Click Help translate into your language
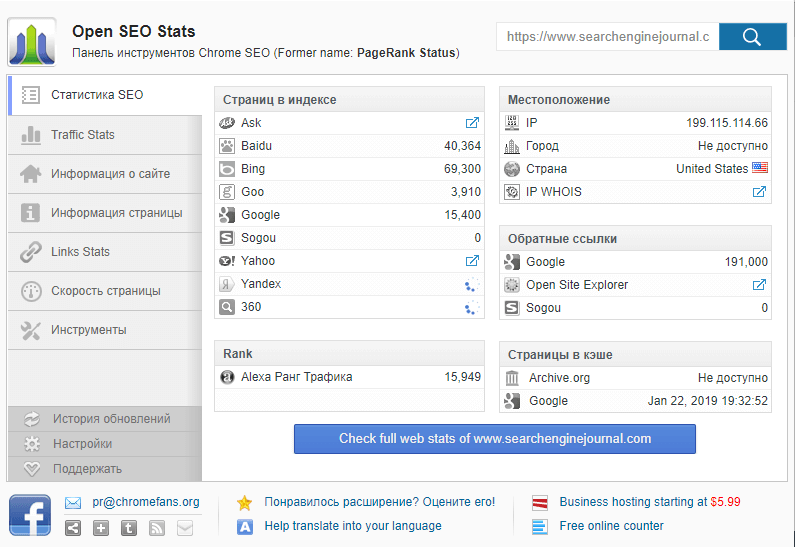Image resolution: width=795 pixels, height=547 pixels. [353, 526]
